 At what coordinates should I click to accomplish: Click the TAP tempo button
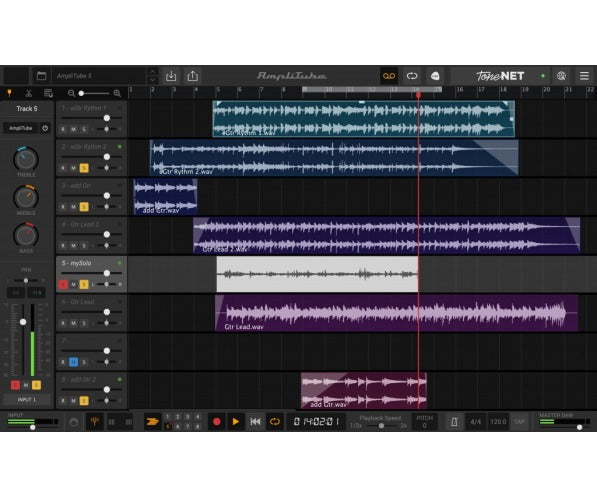[x=519, y=422]
